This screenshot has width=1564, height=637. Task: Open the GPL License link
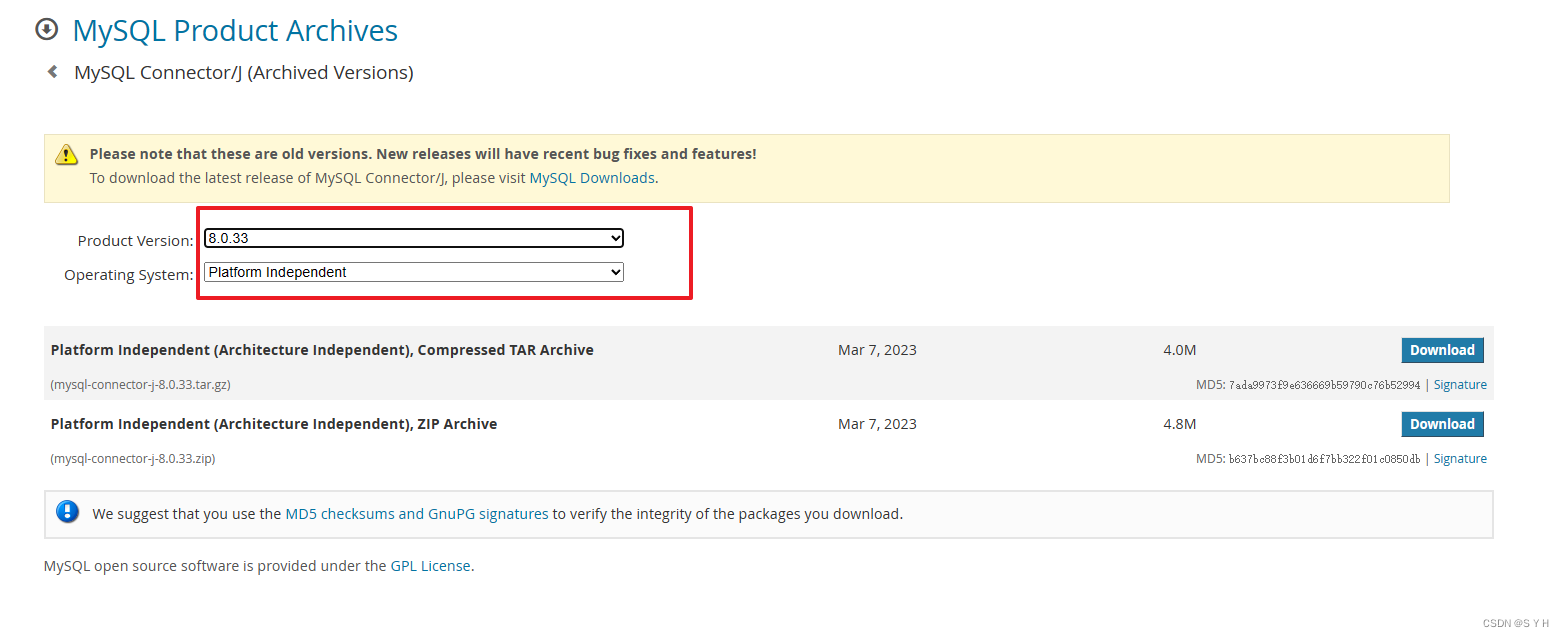point(430,566)
